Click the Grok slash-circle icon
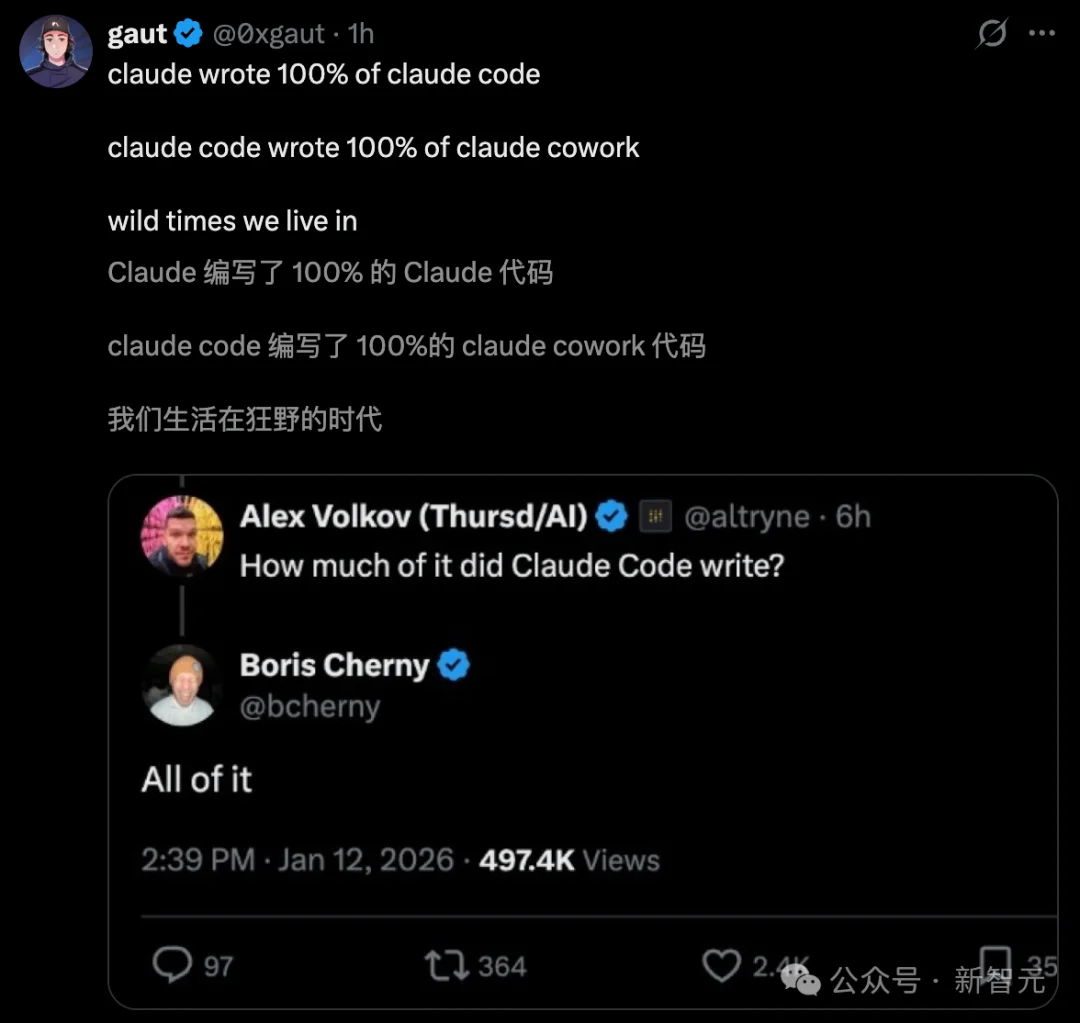Image resolution: width=1080 pixels, height=1023 pixels. coord(992,35)
